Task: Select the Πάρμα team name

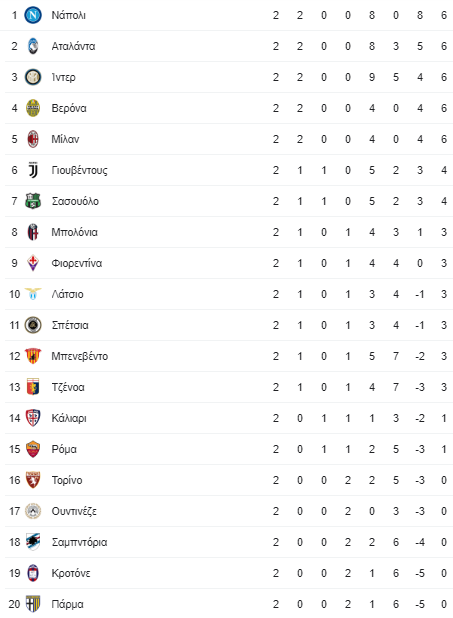Action: click(x=67, y=604)
